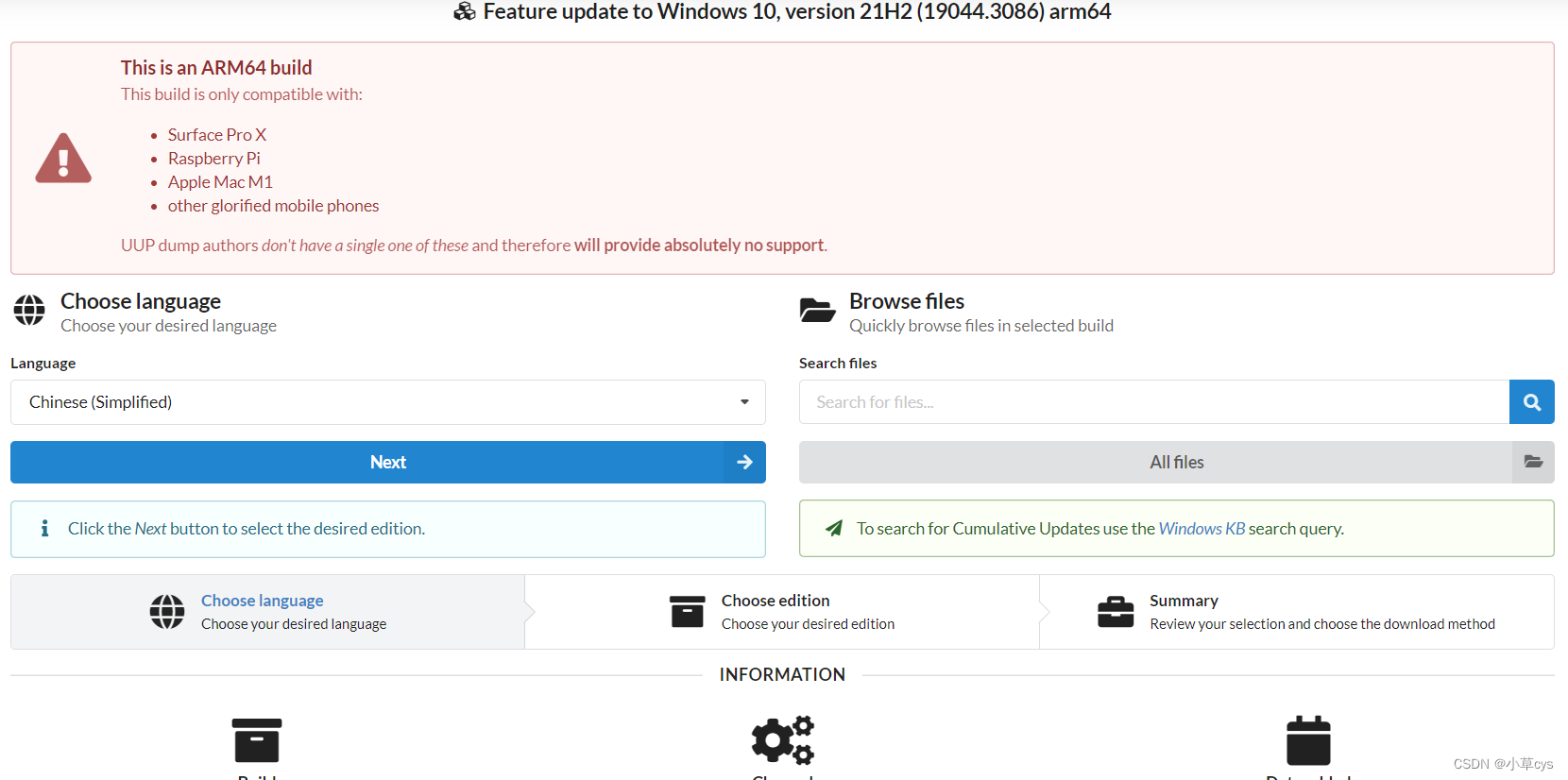
Task: Click the magnifier search button
Action: pyautogui.click(x=1532, y=402)
